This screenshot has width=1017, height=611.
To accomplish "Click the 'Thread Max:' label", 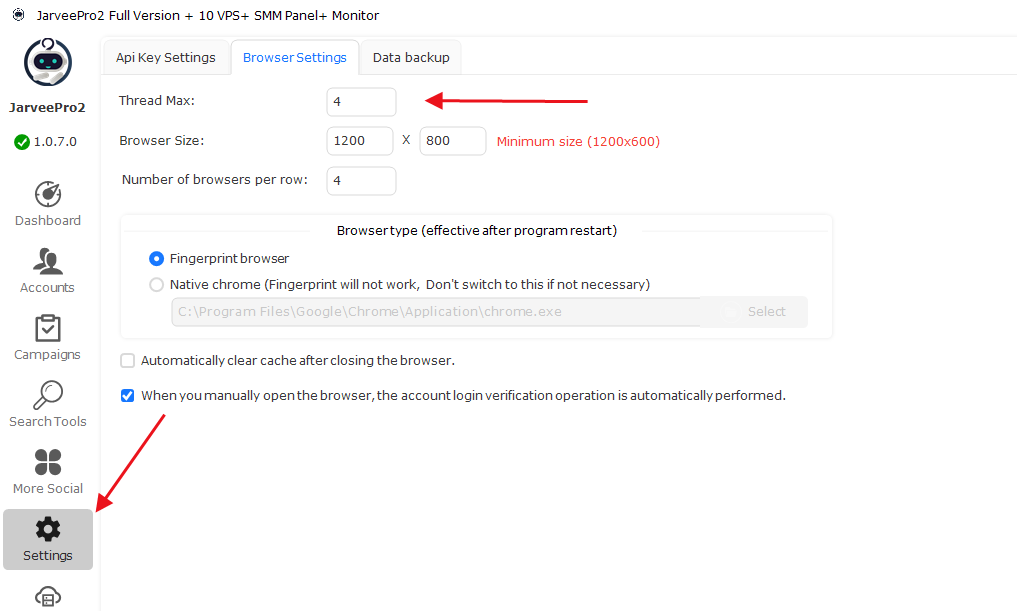I will coord(156,101).
